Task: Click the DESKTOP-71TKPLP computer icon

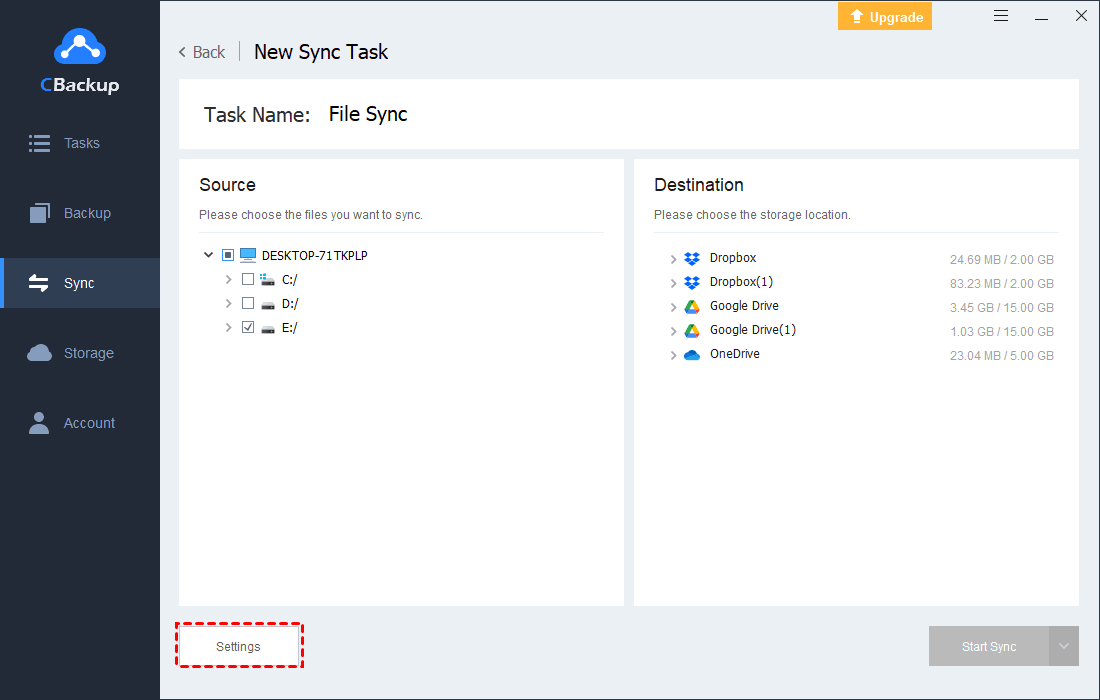Action: (248, 256)
